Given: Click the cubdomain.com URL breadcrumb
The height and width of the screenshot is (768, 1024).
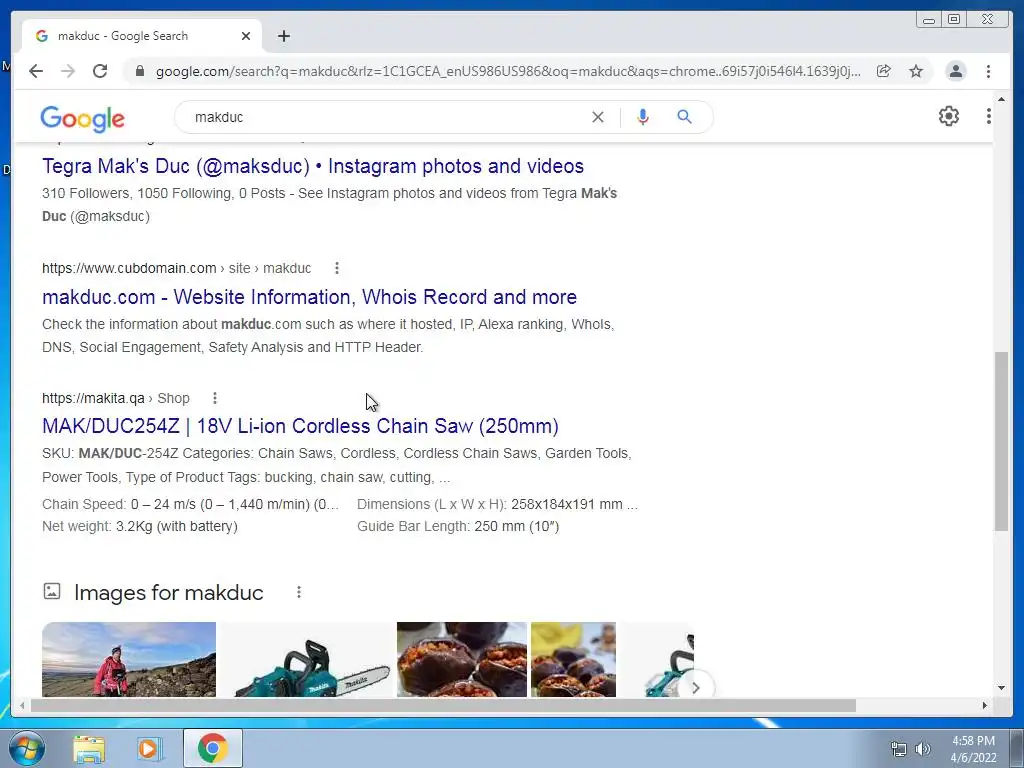Looking at the screenshot, I should [176, 268].
